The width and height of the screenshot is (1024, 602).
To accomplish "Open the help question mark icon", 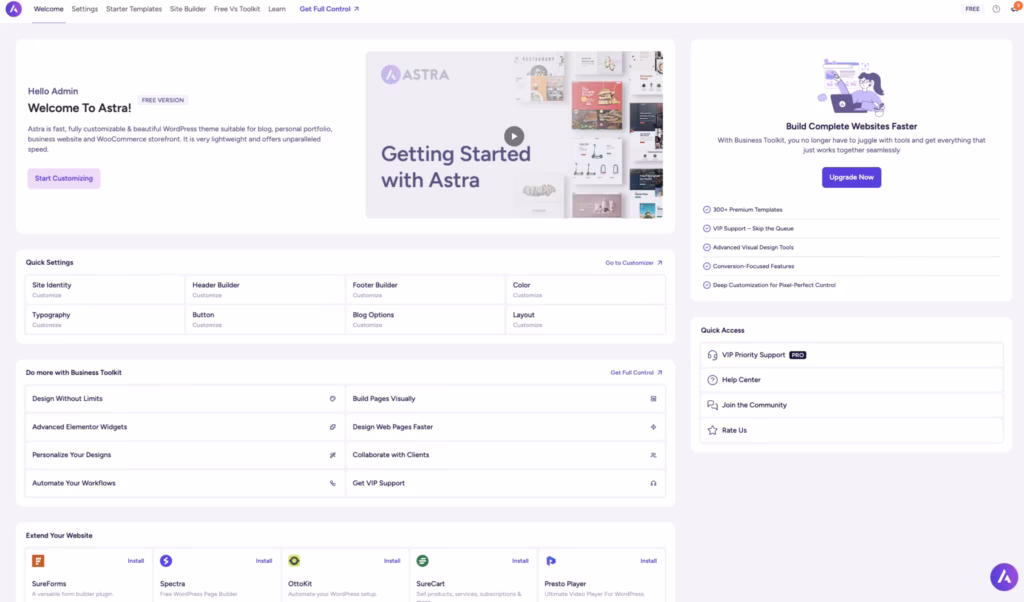I will point(996,9).
